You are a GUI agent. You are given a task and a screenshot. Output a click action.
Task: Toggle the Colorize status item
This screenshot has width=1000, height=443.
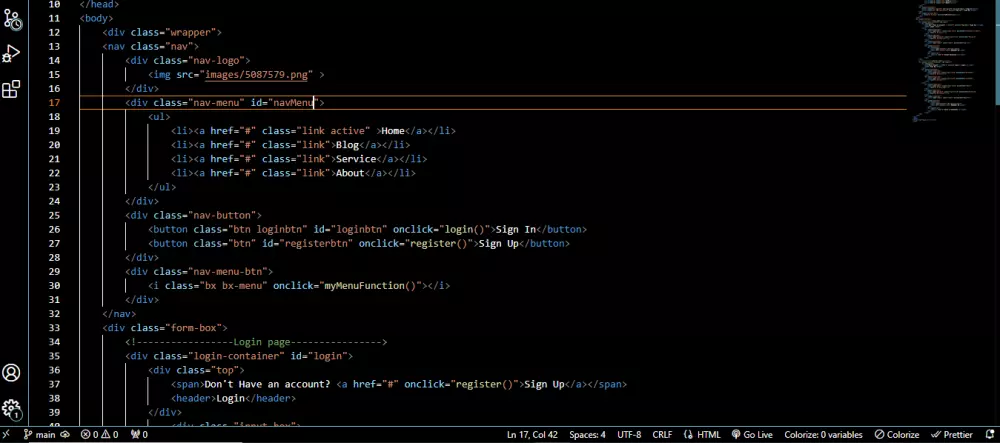coord(897,435)
